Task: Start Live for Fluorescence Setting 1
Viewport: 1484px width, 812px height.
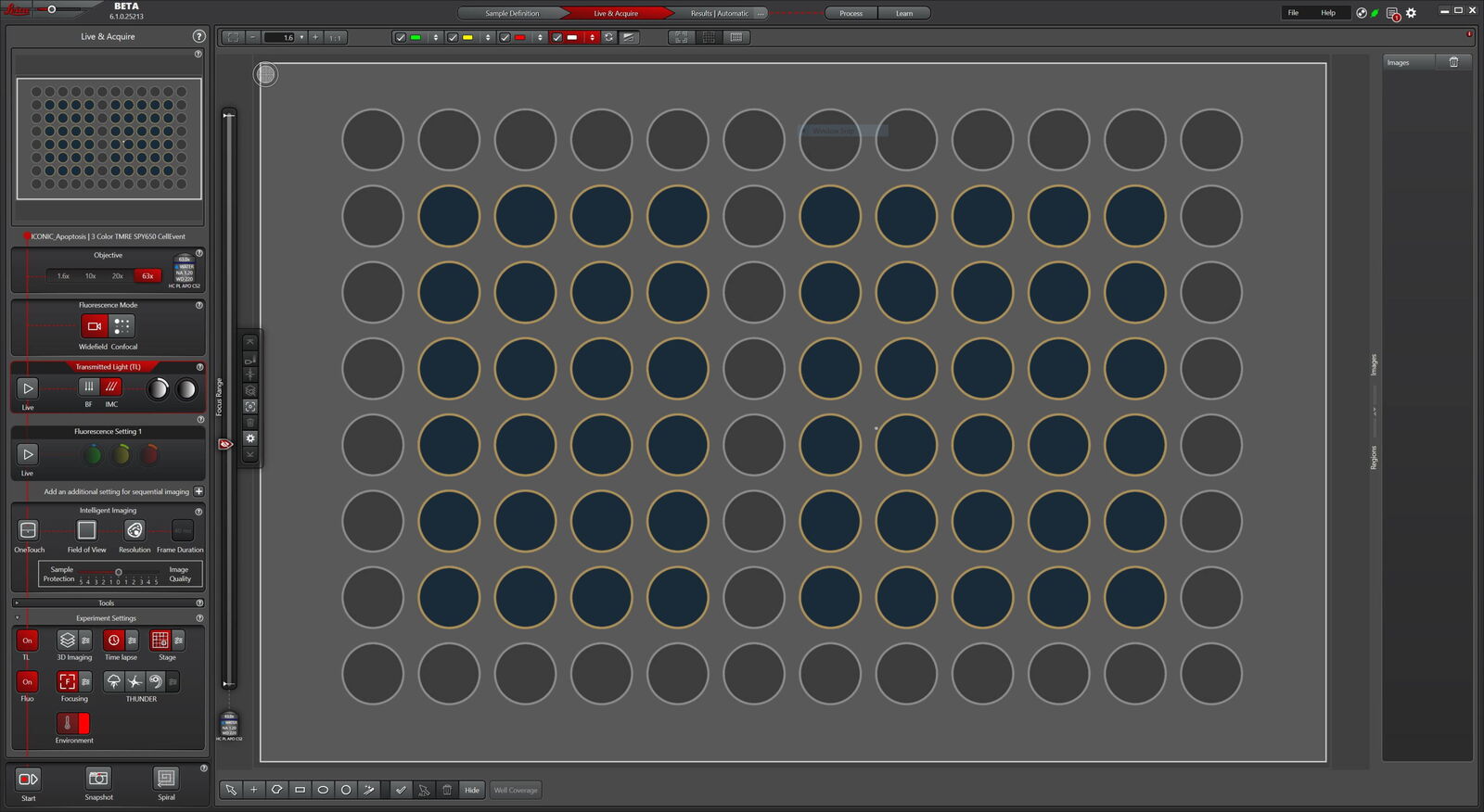Action: (x=28, y=454)
